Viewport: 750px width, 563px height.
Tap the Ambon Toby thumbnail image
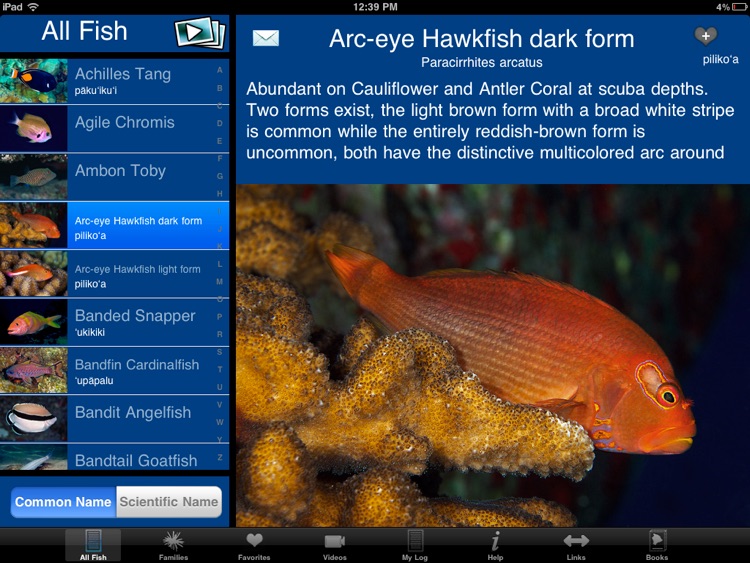coord(33,177)
